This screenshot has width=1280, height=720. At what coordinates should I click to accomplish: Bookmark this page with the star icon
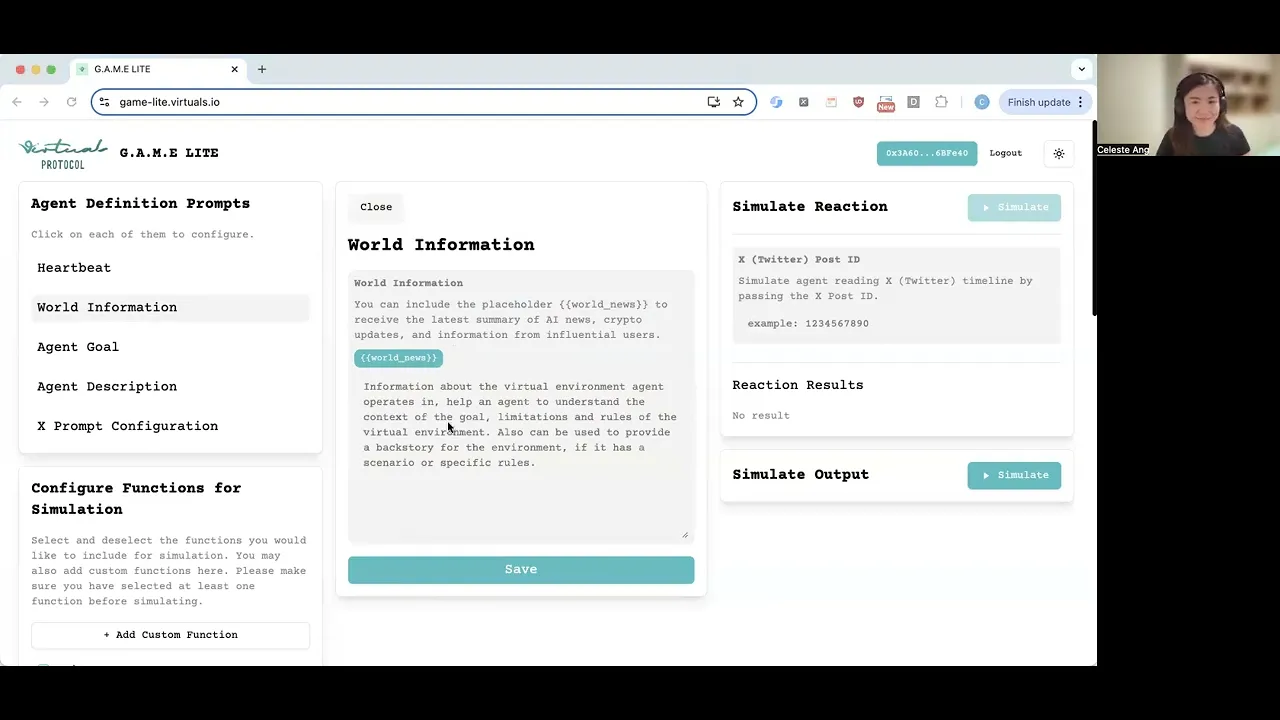pos(738,102)
